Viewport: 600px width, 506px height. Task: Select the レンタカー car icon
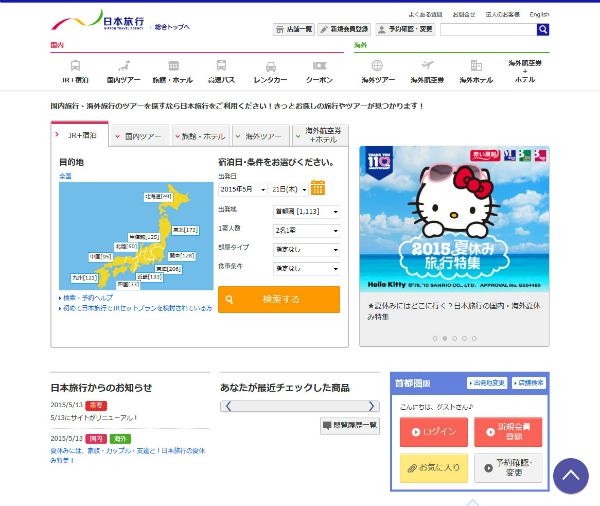[271, 66]
